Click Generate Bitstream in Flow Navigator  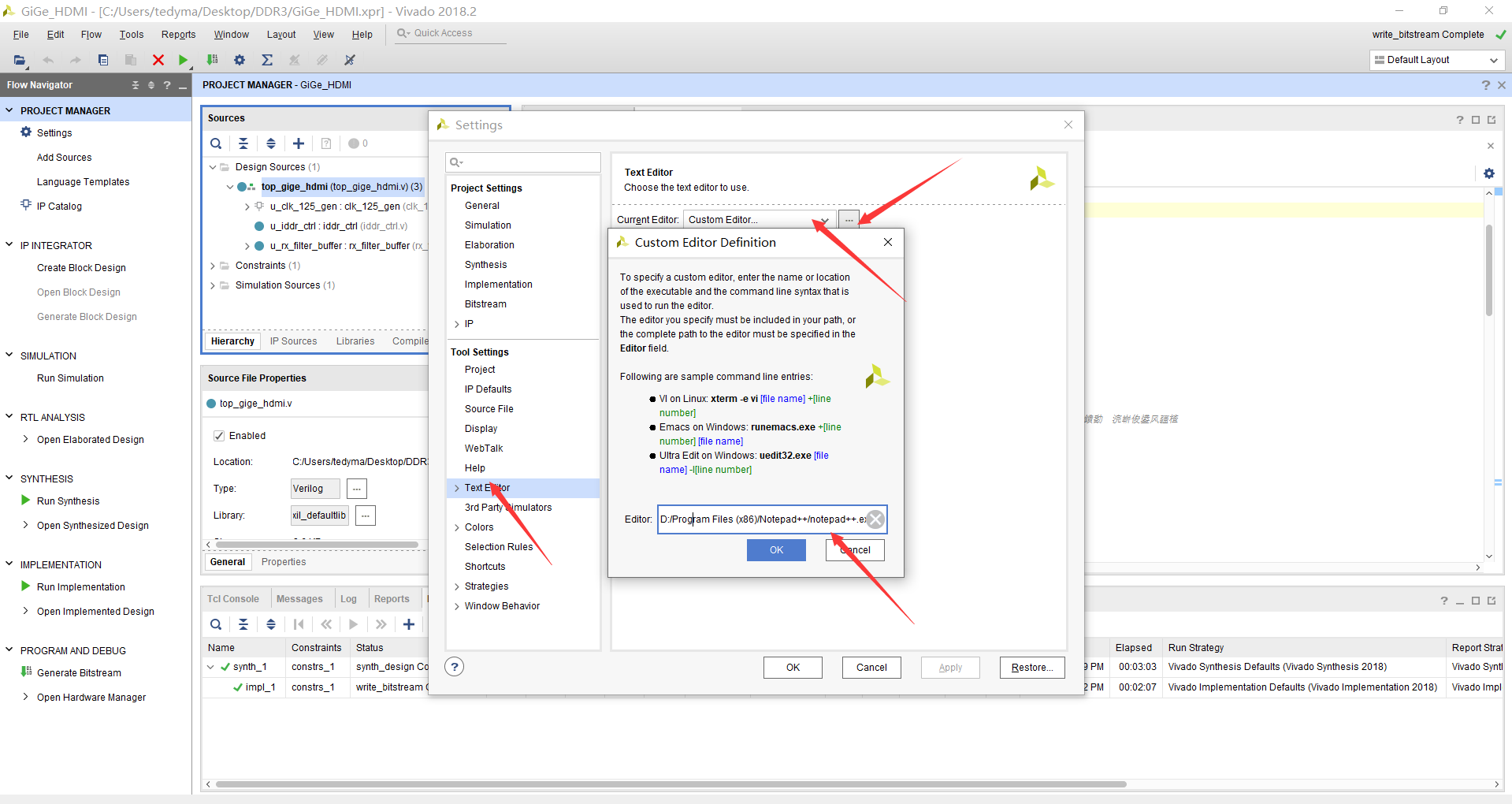pyautogui.click(x=79, y=673)
